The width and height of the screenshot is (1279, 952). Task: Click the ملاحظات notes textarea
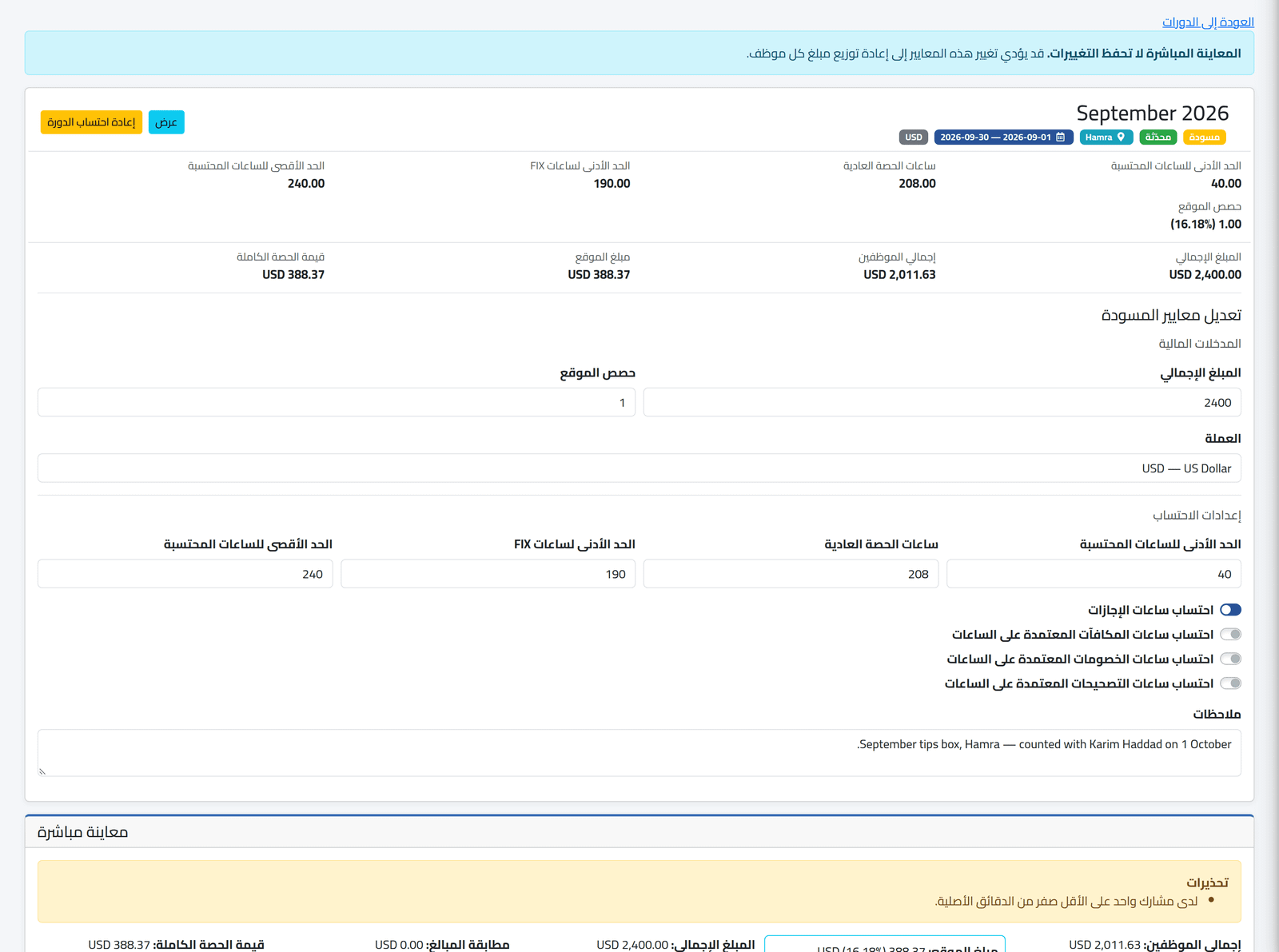coord(639,753)
